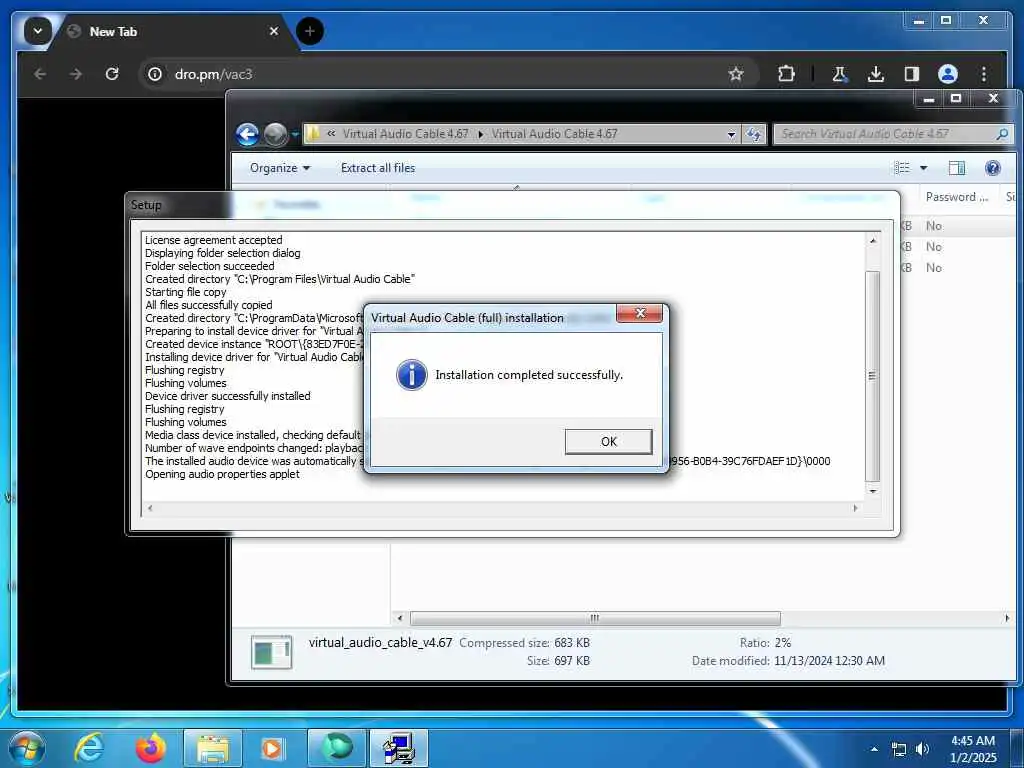Change view with the views icon
The width and height of the screenshot is (1024, 768).
pos(902,168)
